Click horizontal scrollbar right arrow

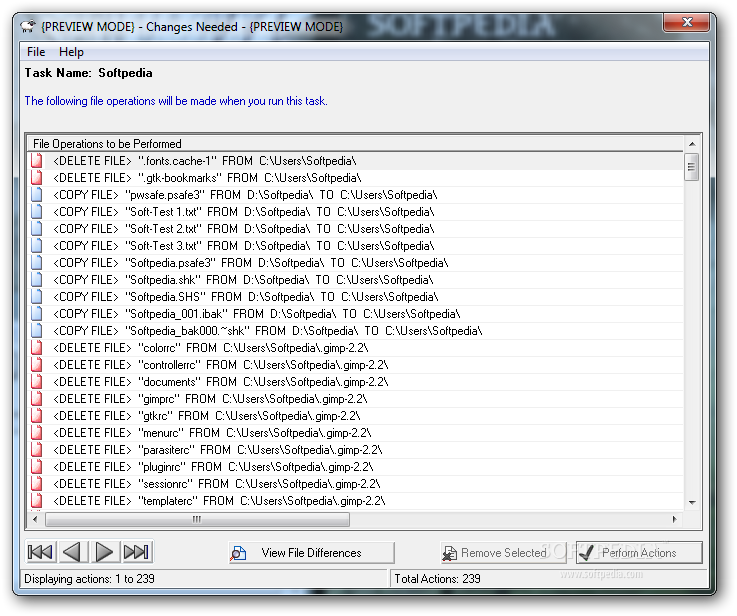[x=675, y=519]
